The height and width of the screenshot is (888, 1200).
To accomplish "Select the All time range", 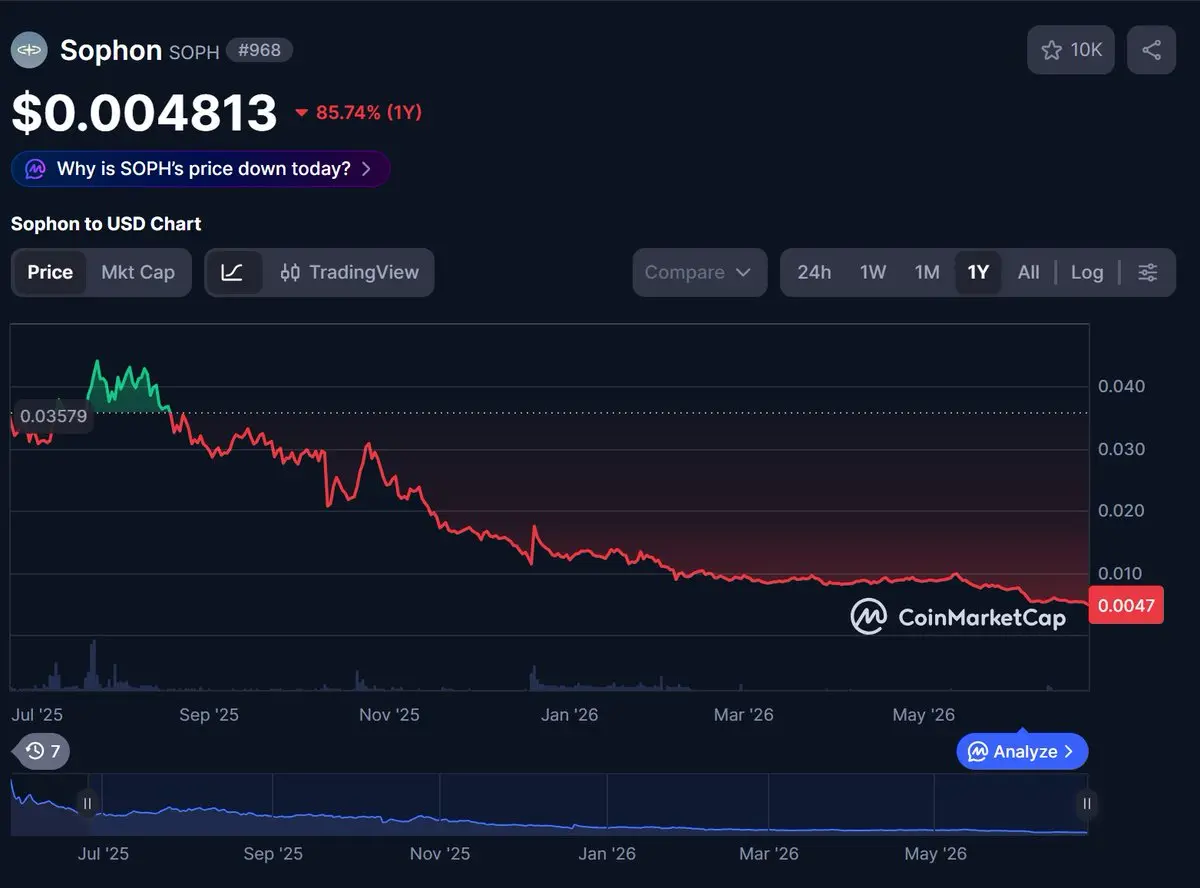I will (x=1028, y=272).
